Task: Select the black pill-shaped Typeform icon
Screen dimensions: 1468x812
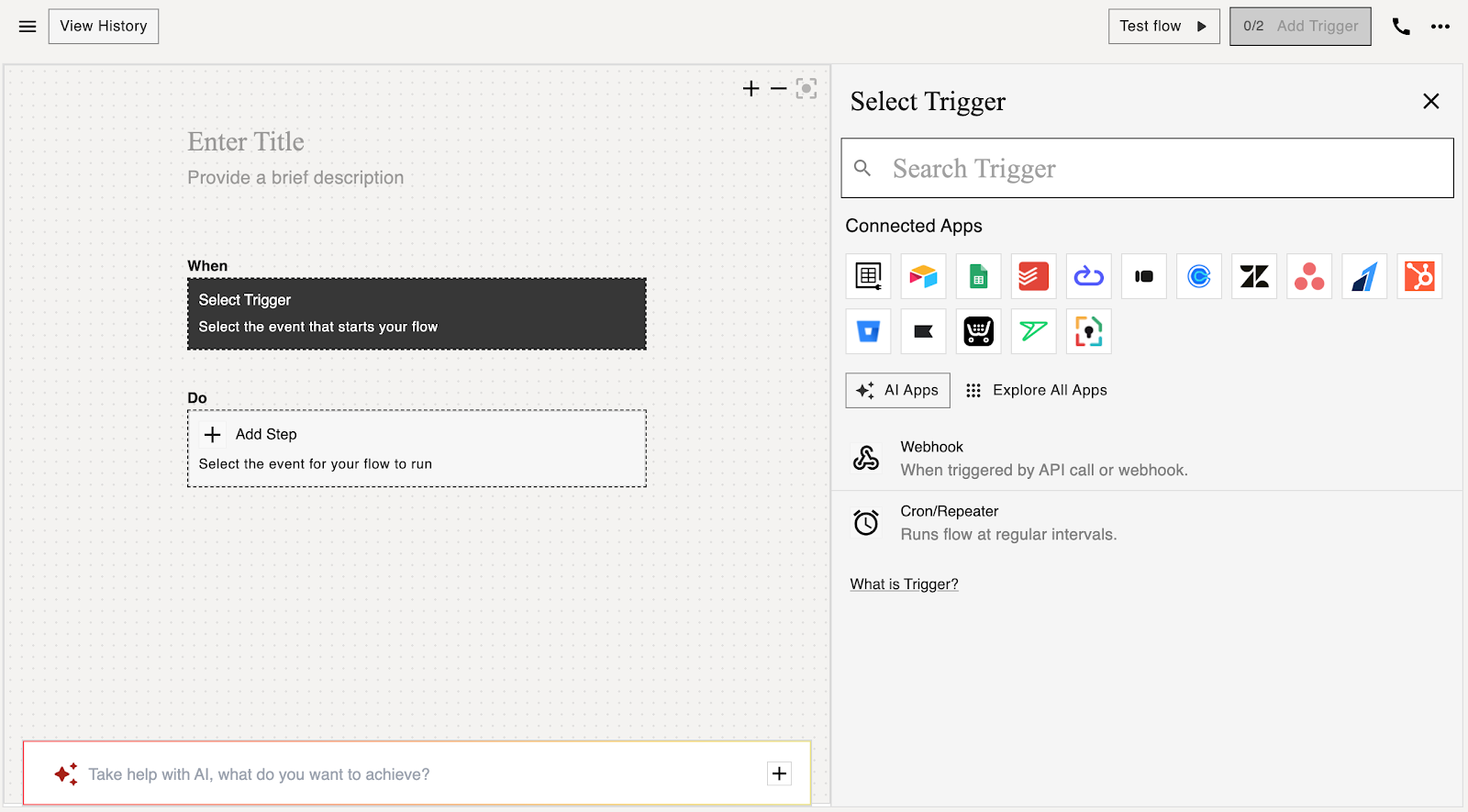Action: click(1143, 276)
